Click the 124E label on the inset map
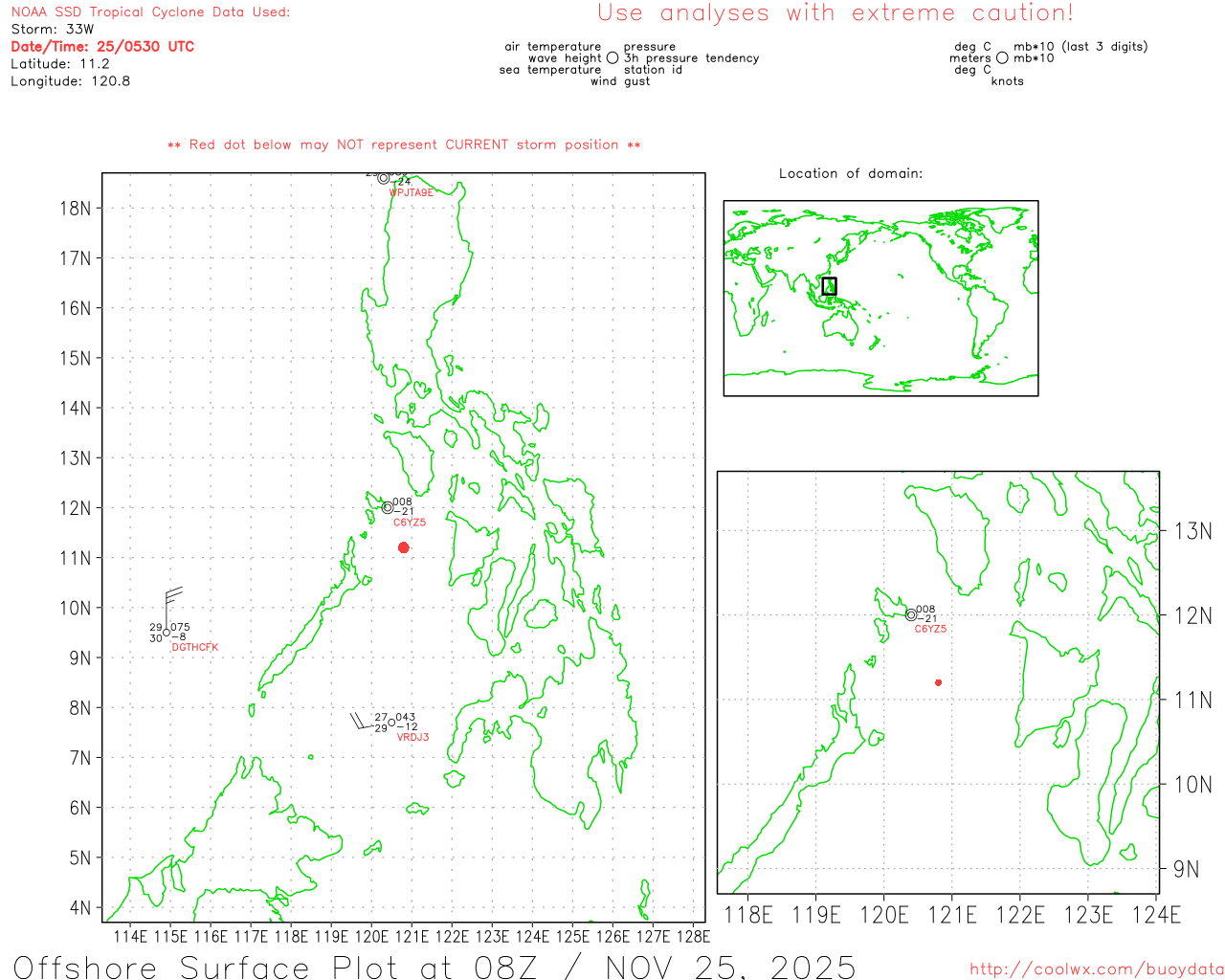The image size is (1225, 980). [1156, 915]
